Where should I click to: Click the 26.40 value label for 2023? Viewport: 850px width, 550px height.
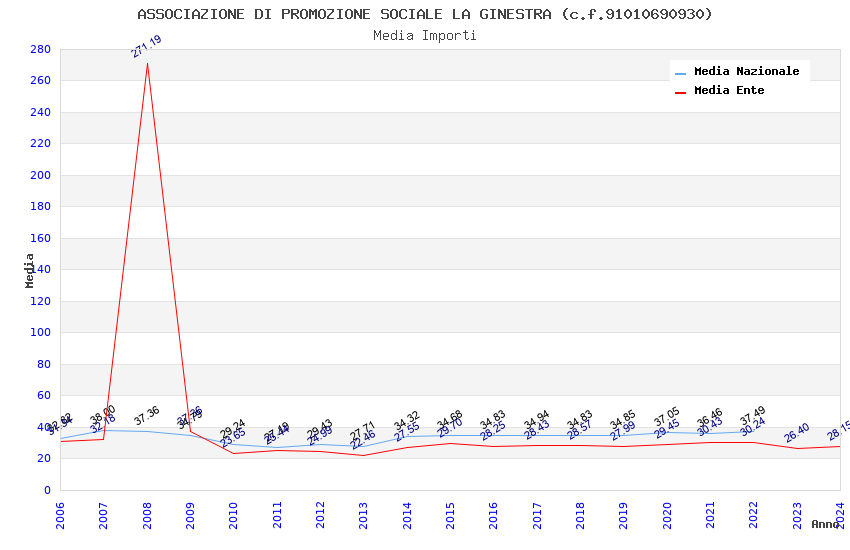(796, 432)
